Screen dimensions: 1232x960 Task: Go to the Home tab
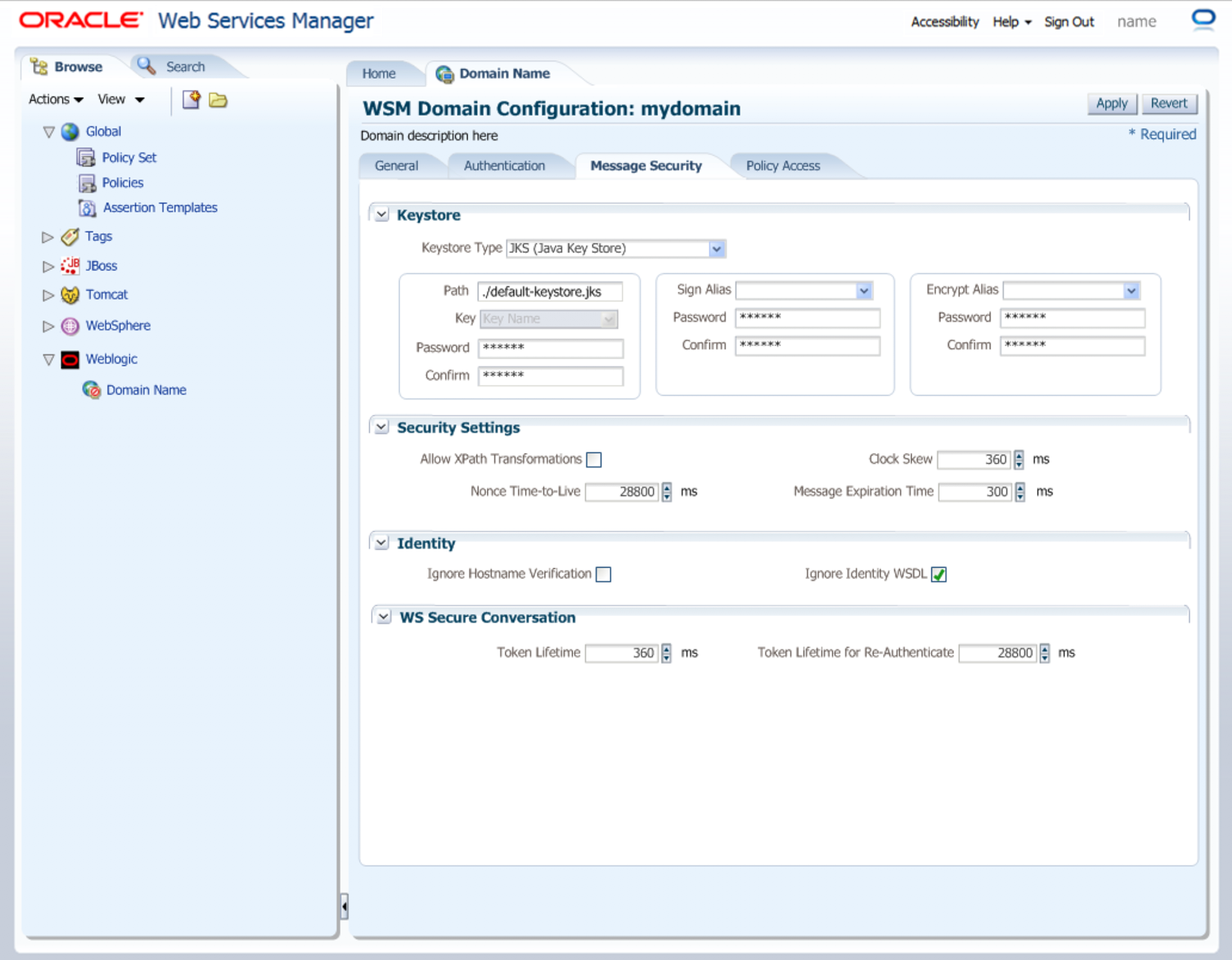tap(379, 74)
